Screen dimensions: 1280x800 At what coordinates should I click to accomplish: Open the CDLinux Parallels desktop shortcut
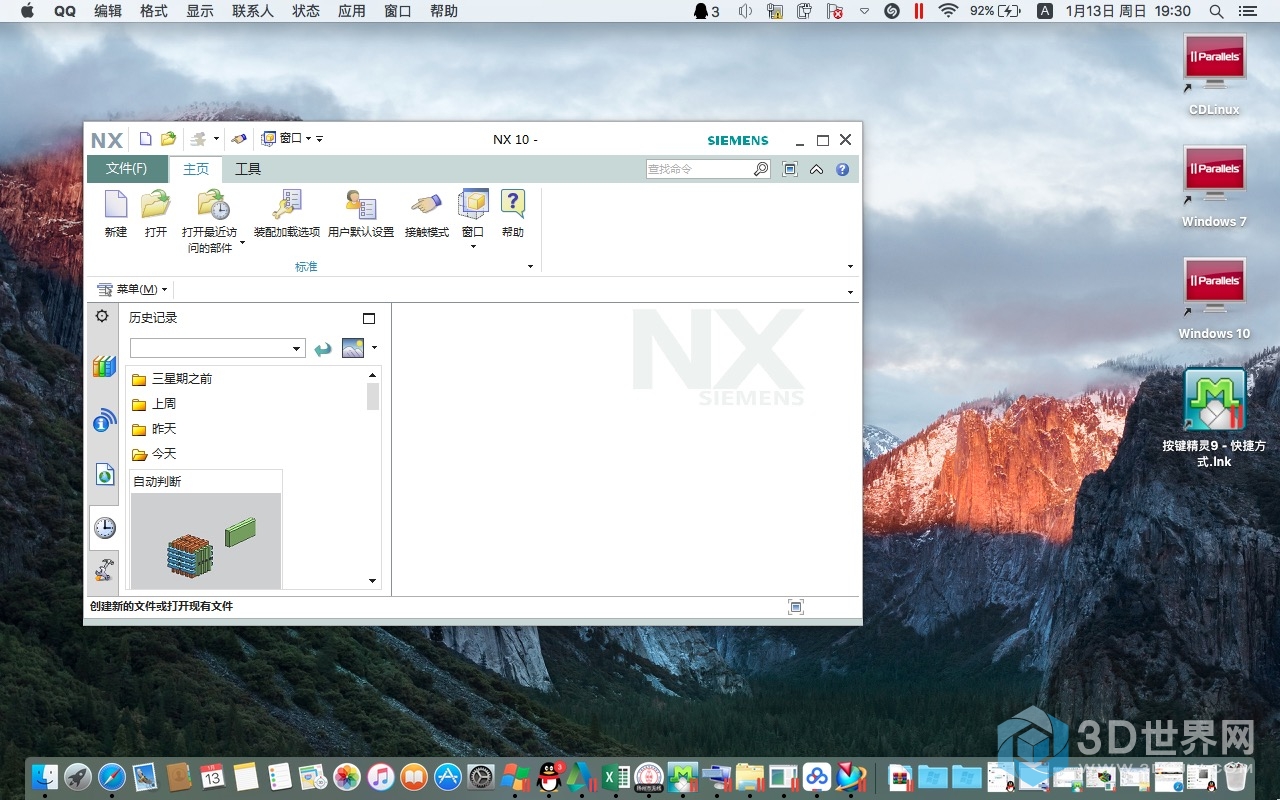click(1214, 75)
